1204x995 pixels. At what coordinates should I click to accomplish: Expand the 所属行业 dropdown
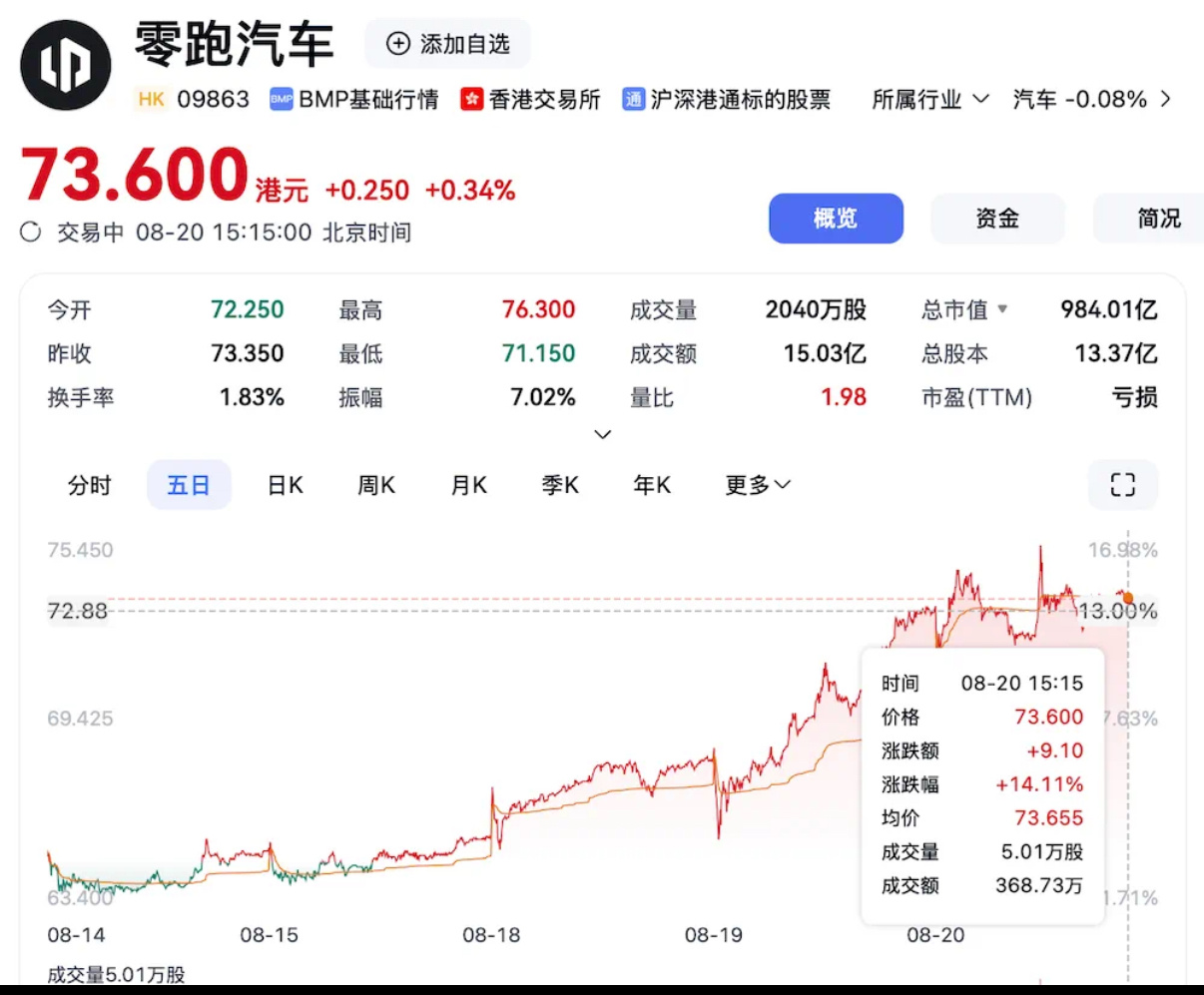930,99
